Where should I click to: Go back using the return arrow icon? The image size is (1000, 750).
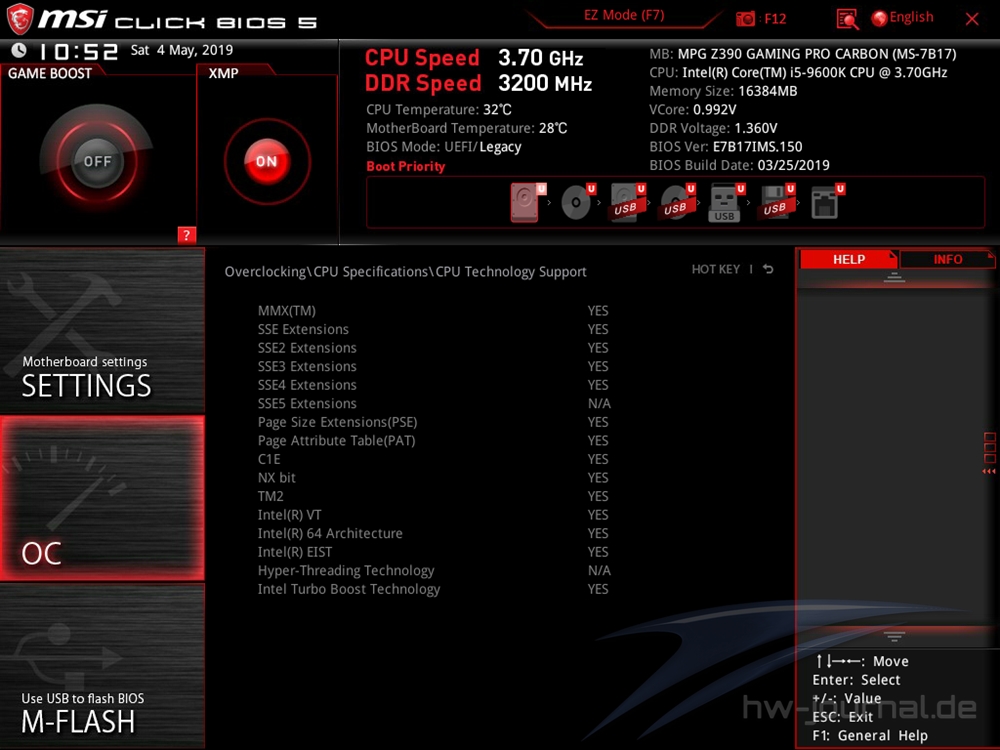[768, 269]
